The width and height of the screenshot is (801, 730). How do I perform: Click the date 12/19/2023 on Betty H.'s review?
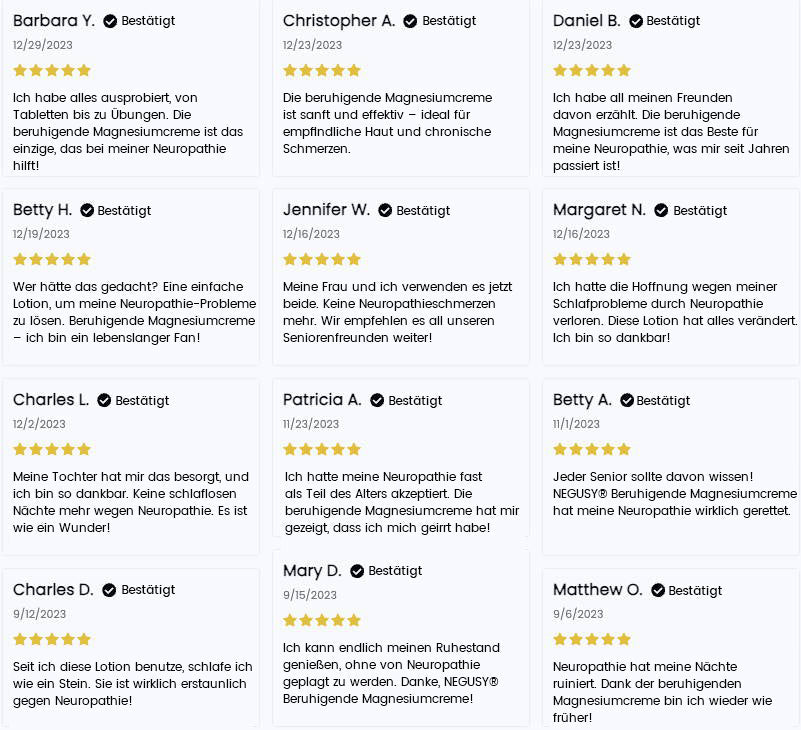click(41, 234)
